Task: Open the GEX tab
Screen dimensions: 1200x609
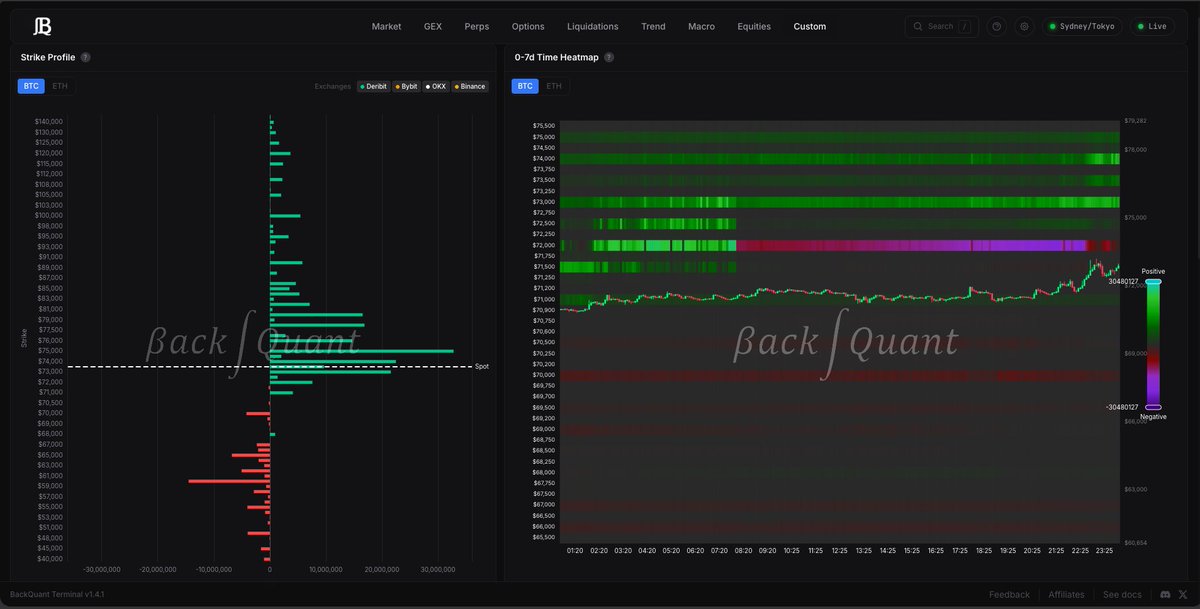Action: point(433,26)
